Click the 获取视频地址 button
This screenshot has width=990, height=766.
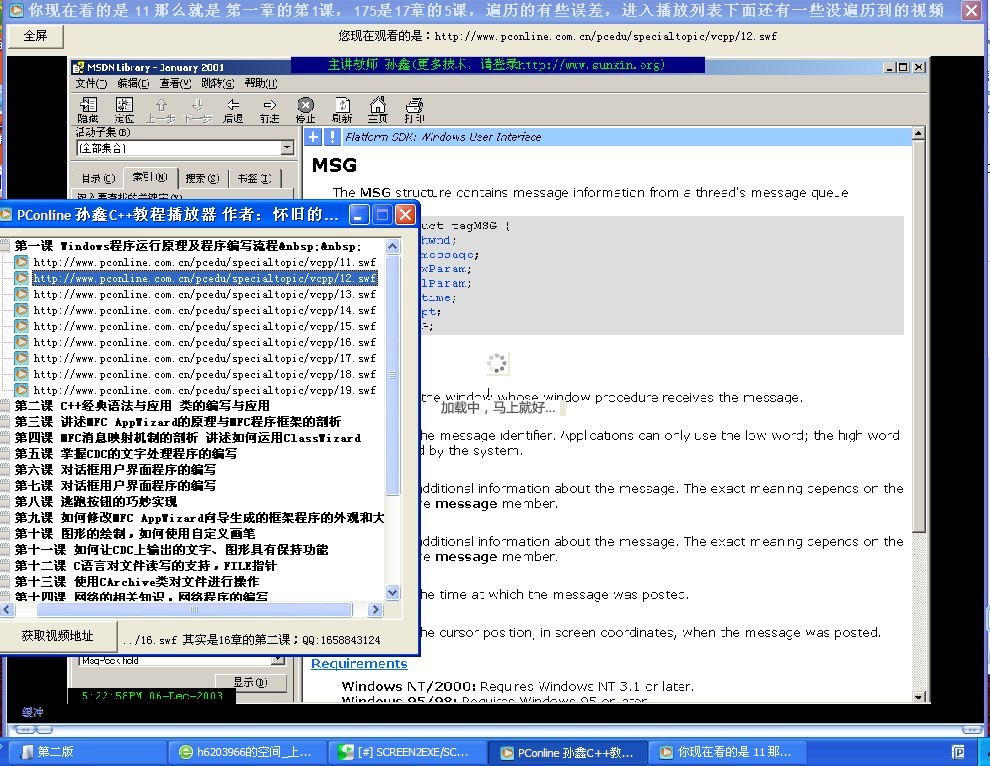coord(57,636)
